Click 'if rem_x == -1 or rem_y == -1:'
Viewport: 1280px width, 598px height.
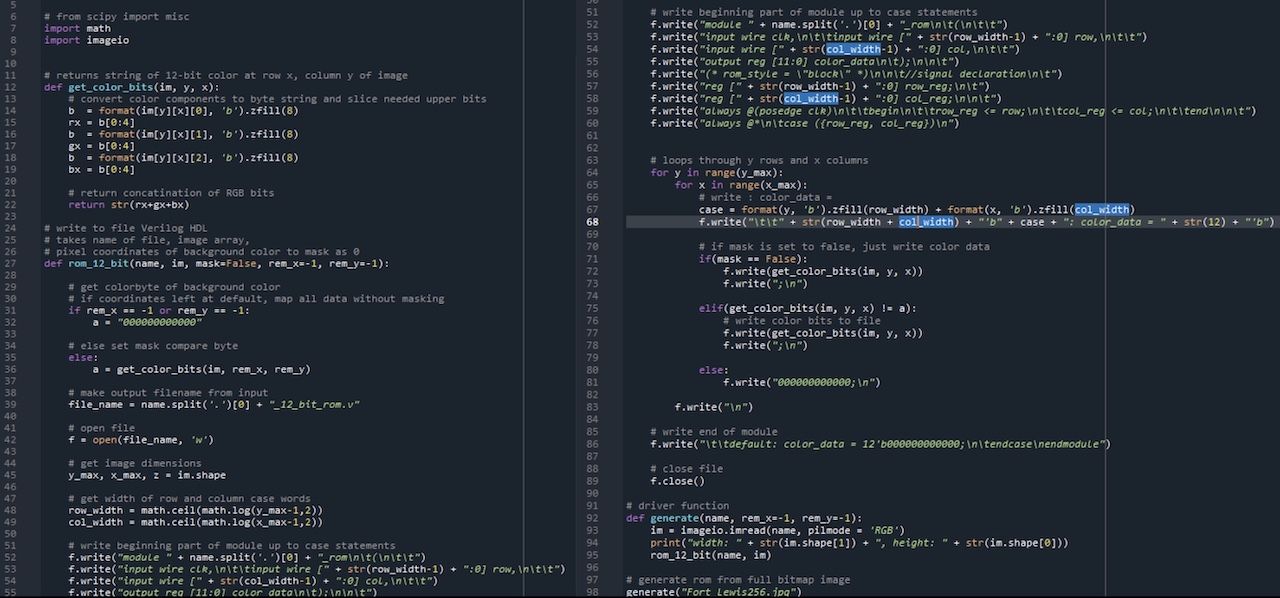pyautogui.click(x=159, y=310)
